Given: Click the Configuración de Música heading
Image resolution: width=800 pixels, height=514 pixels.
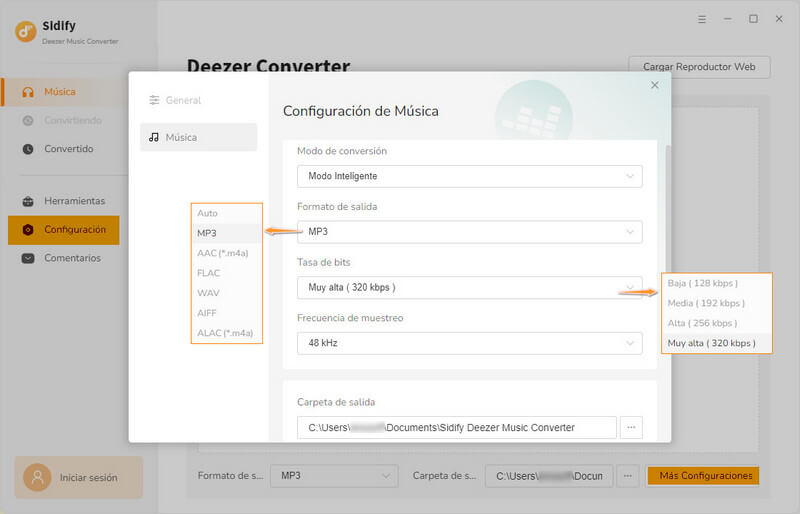Looking at the screenshot, I should click(361, 111).
